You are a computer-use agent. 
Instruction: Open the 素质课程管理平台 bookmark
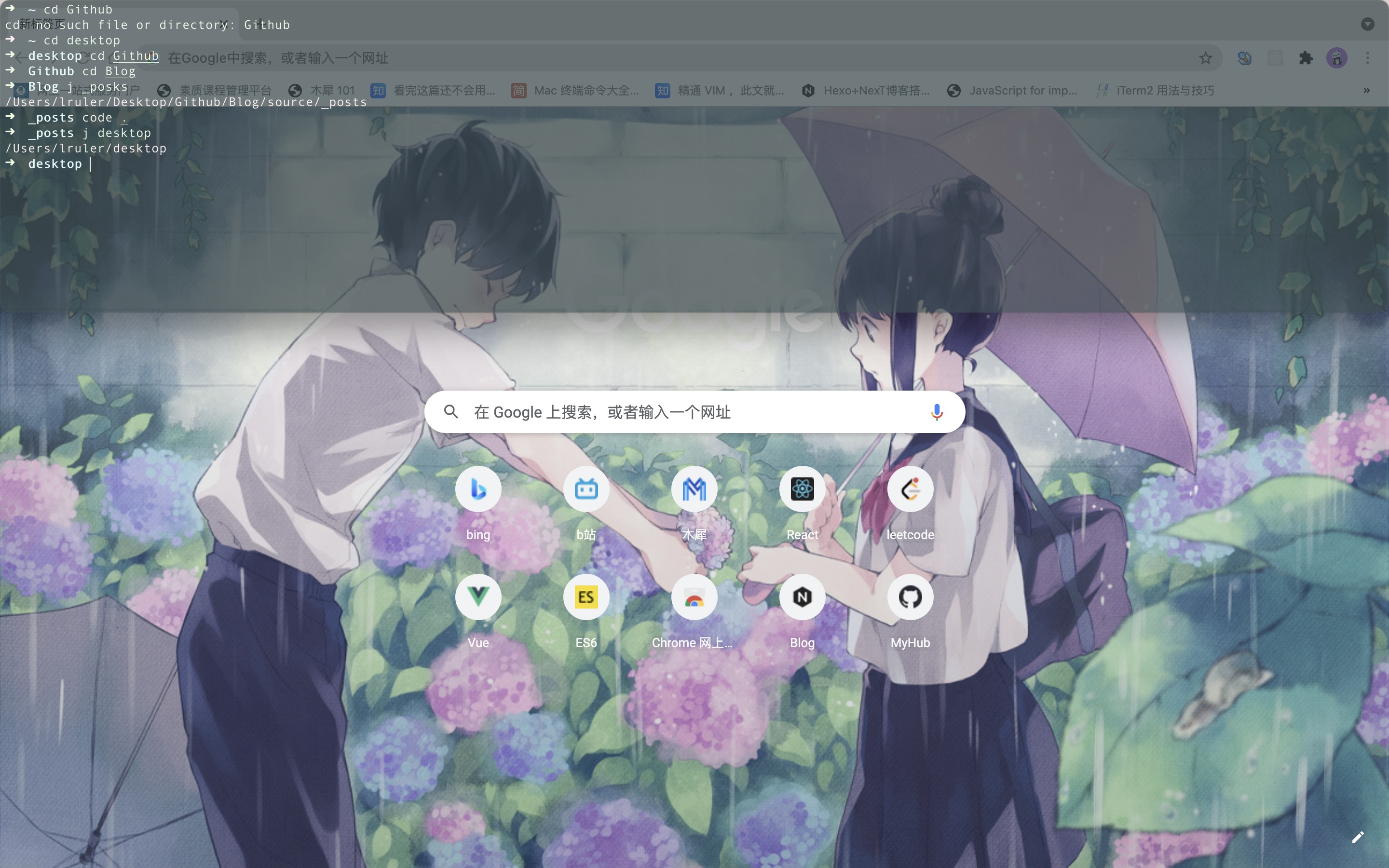point(215,90)
